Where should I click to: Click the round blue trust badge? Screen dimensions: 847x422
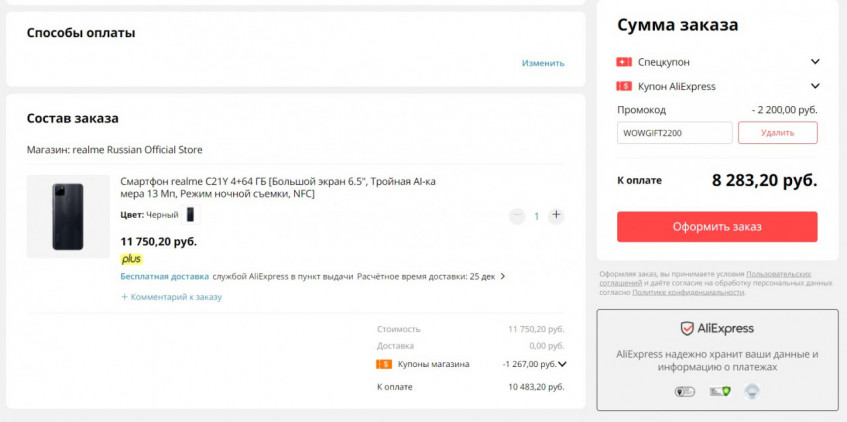click(x=751, y=391)
